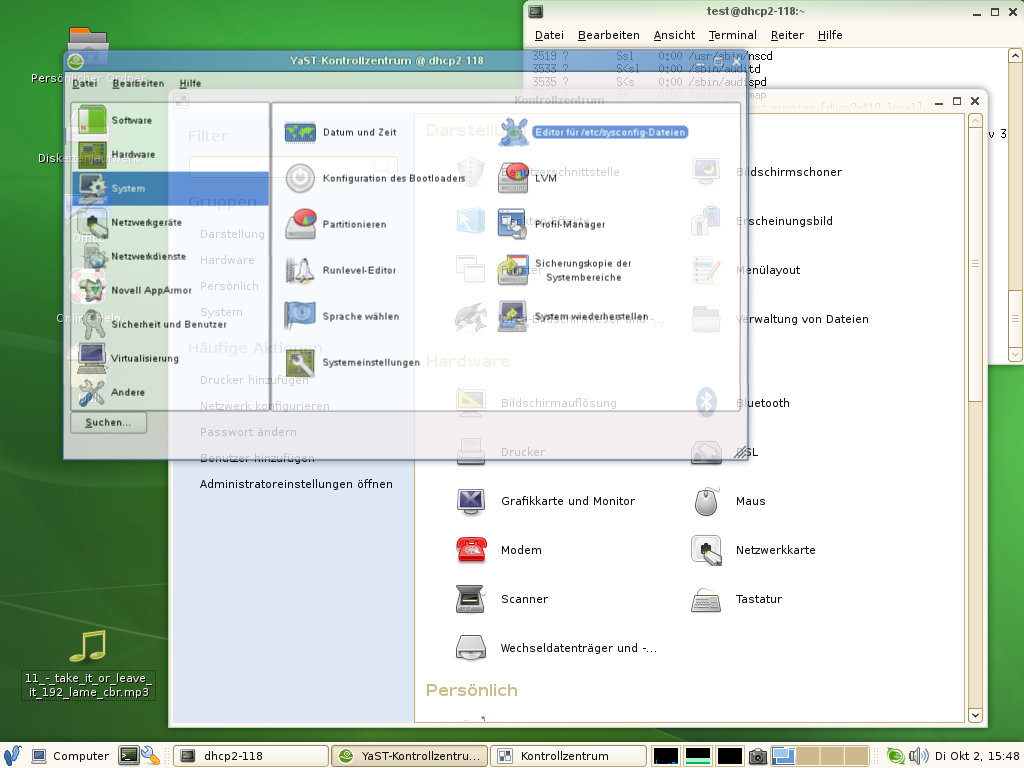
Task: Open the Terminal menu in terminal window
Action: [732, 35]
